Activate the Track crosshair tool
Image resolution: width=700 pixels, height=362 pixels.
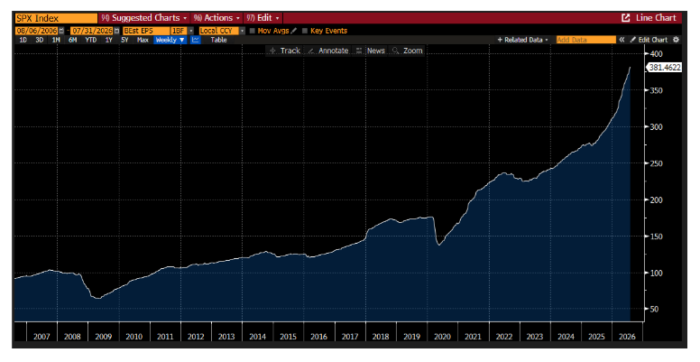pyautogui.click(x=285, y=50)
